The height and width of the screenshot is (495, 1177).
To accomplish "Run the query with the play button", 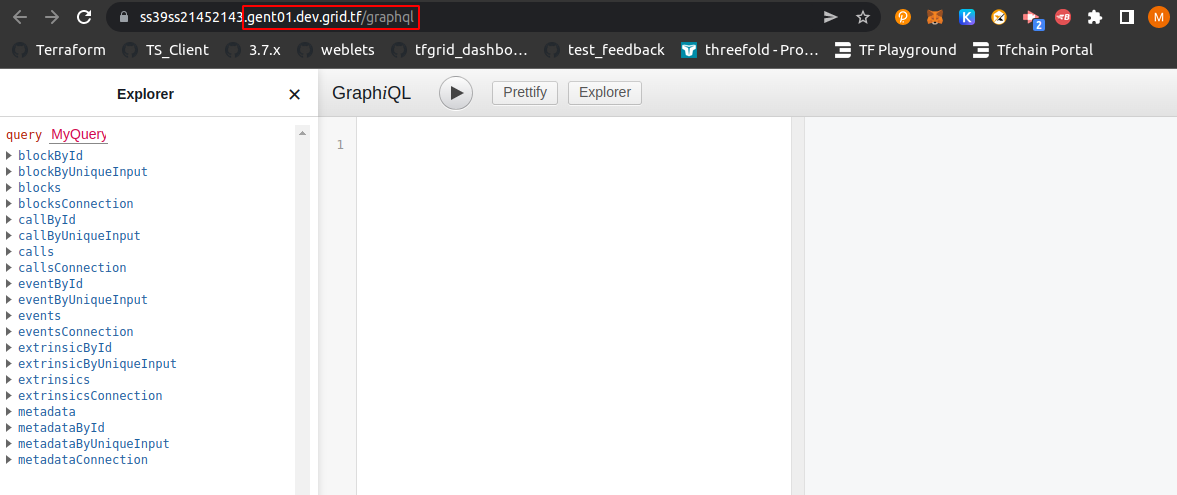I will (456, 93).
